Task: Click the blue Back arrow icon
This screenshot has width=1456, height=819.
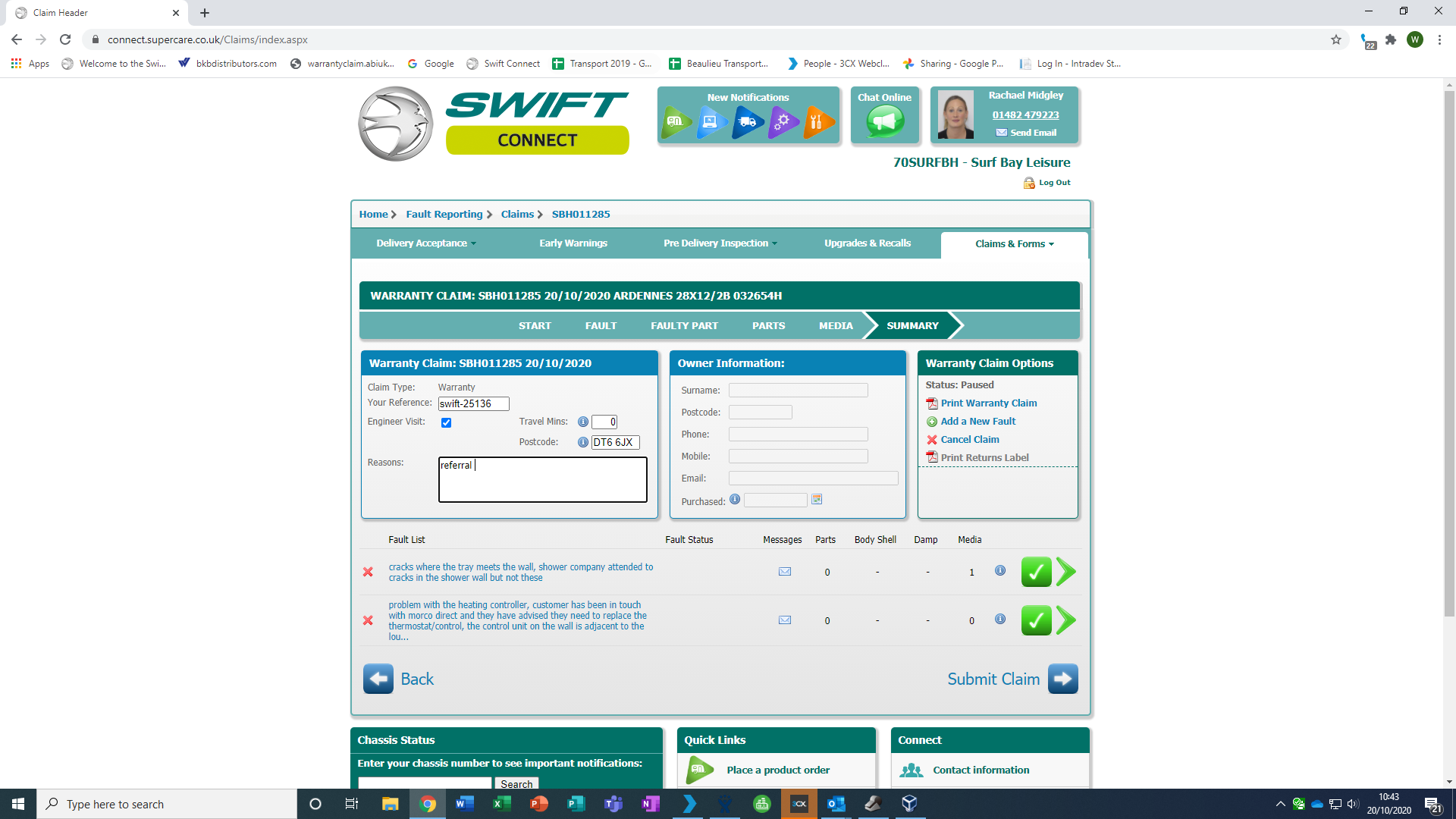Action: tap(378, 679)
